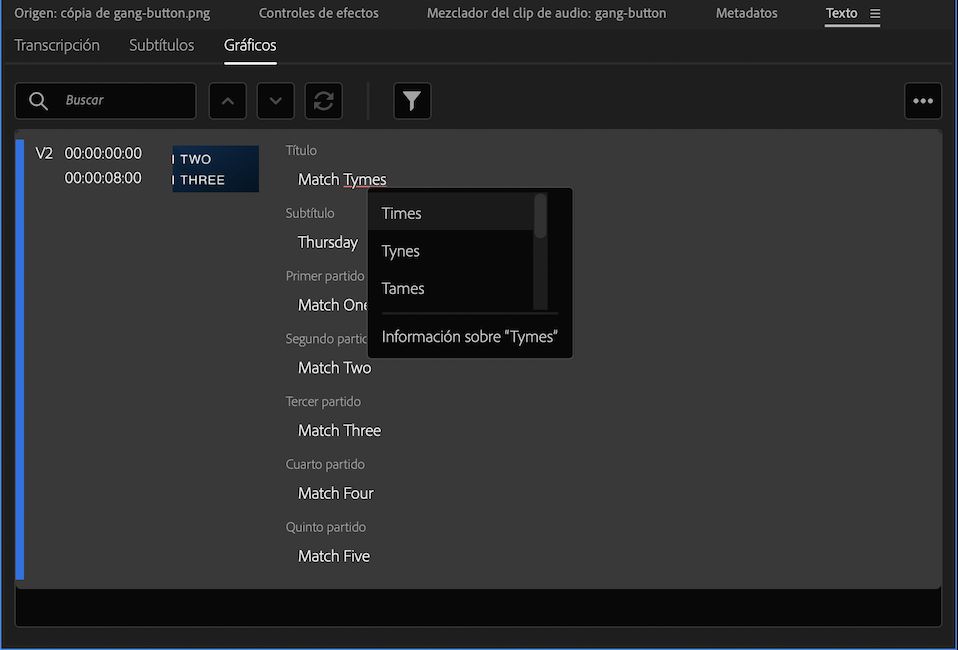Click the Match One text field
958x650 pixels.
click(332, 305)
